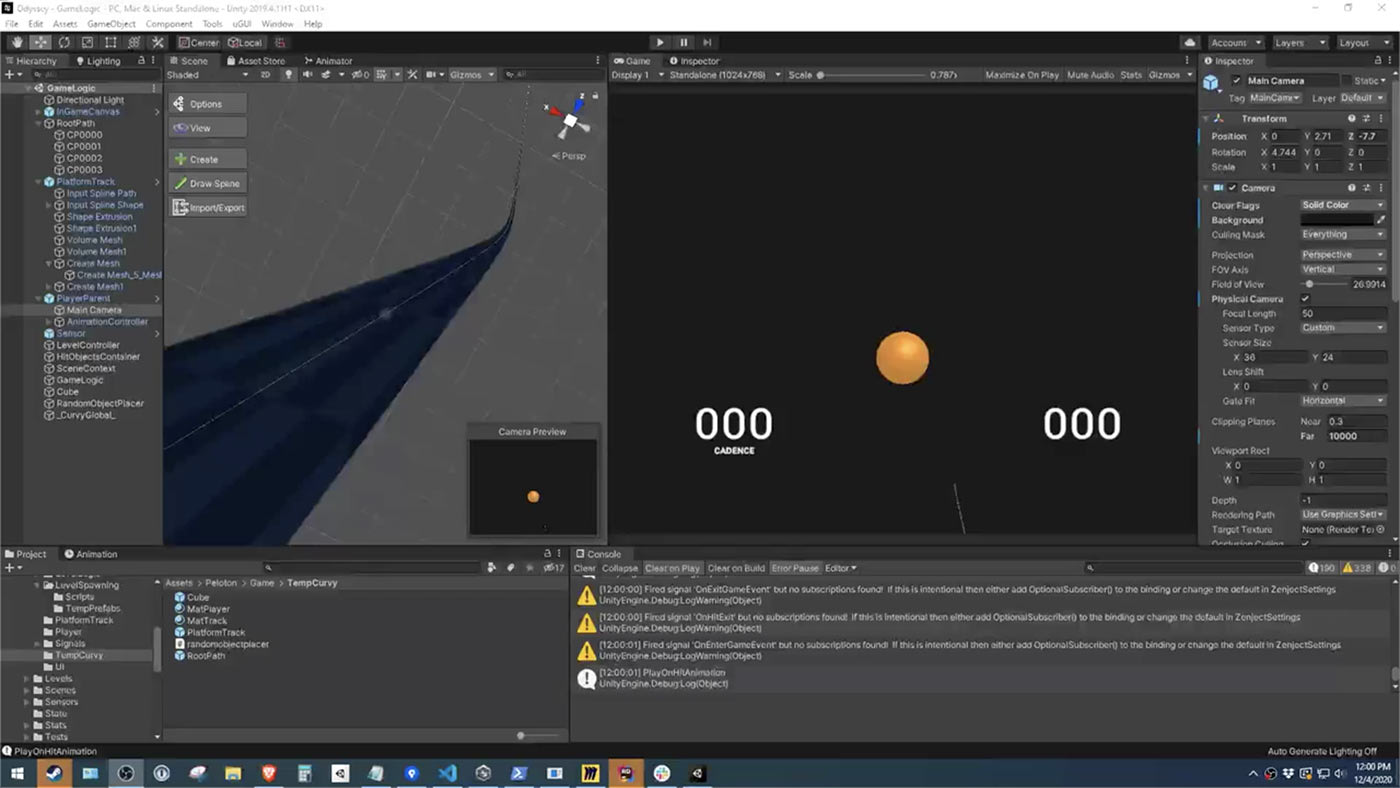Screen dimensions: 1400x788
Task: Open the custom editor tools icon
Action: click(157, 43)
